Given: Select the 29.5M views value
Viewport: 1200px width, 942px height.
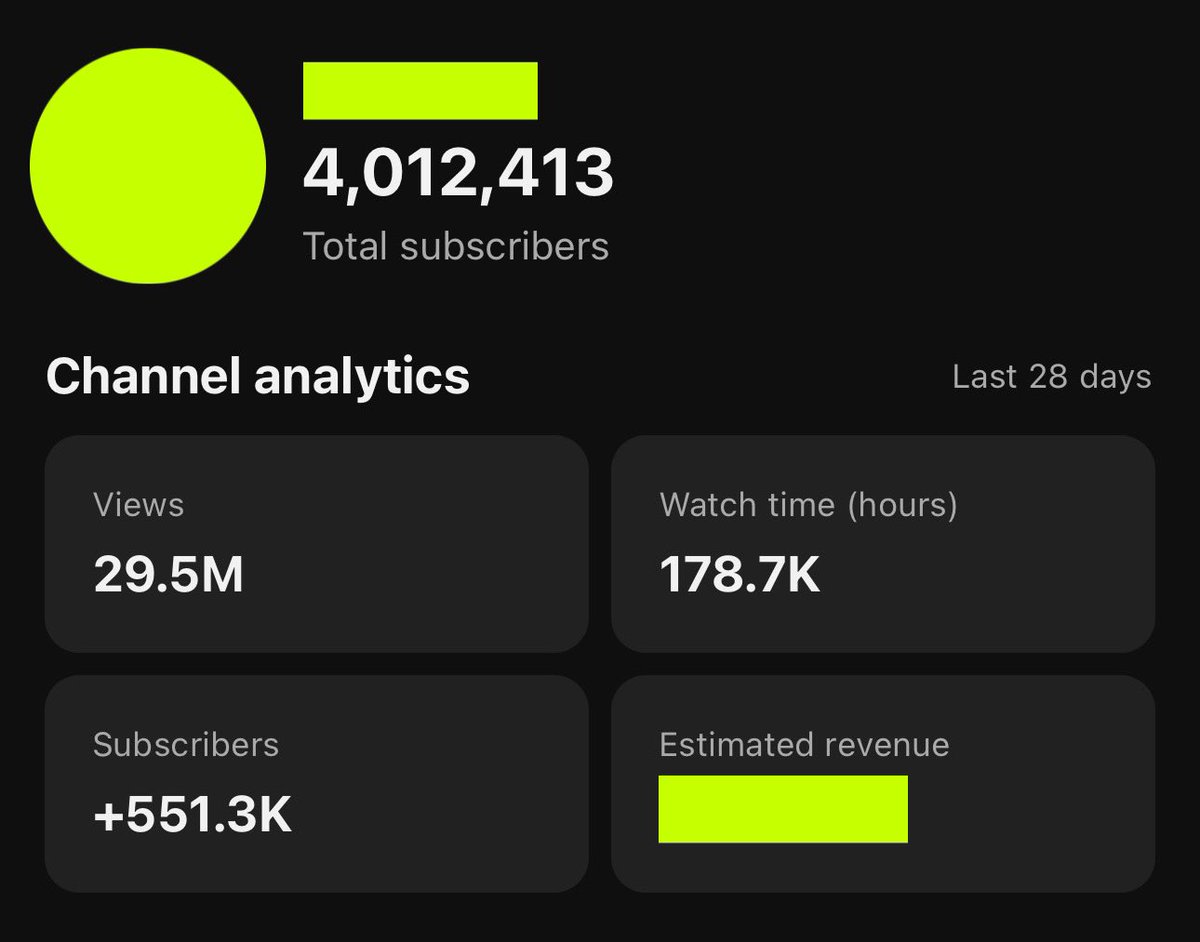Looking at the screenshot, I should coord(168,576).
